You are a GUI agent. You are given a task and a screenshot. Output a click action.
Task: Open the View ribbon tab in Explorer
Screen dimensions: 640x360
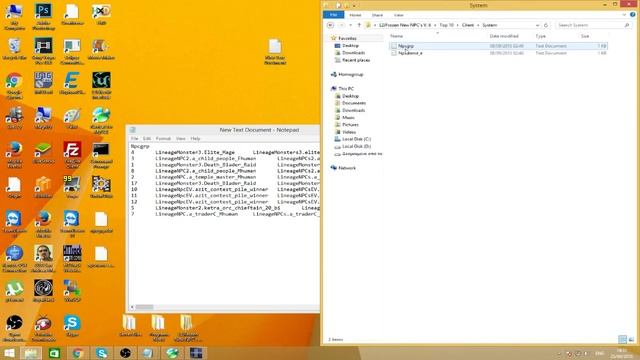[x=398, y=15]
